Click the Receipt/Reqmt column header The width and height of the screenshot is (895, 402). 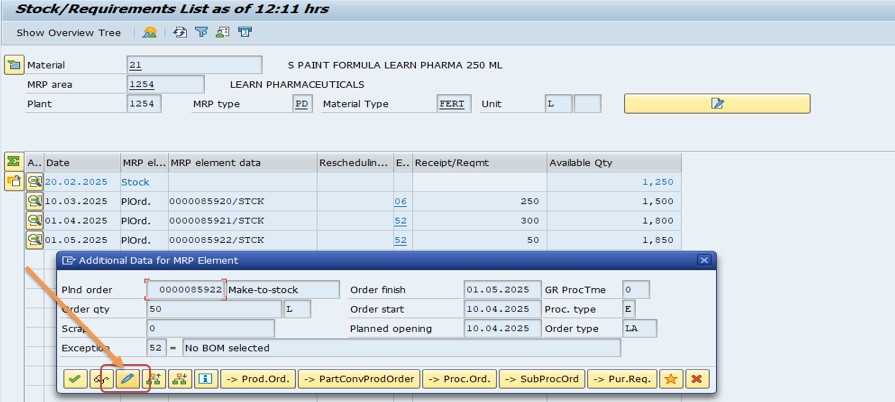(x=479, y=163)
